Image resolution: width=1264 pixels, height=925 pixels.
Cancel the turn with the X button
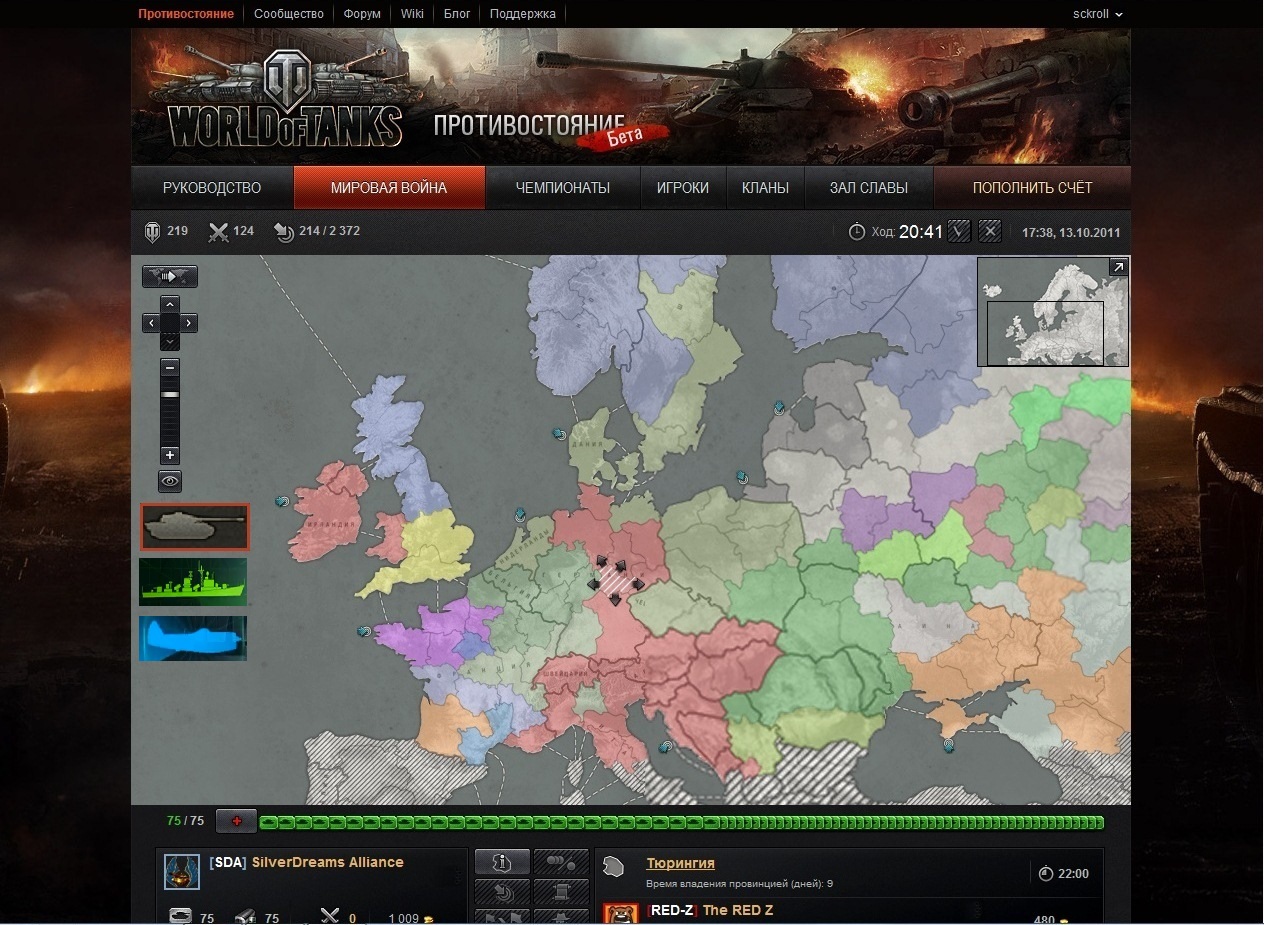coord(990,231)
